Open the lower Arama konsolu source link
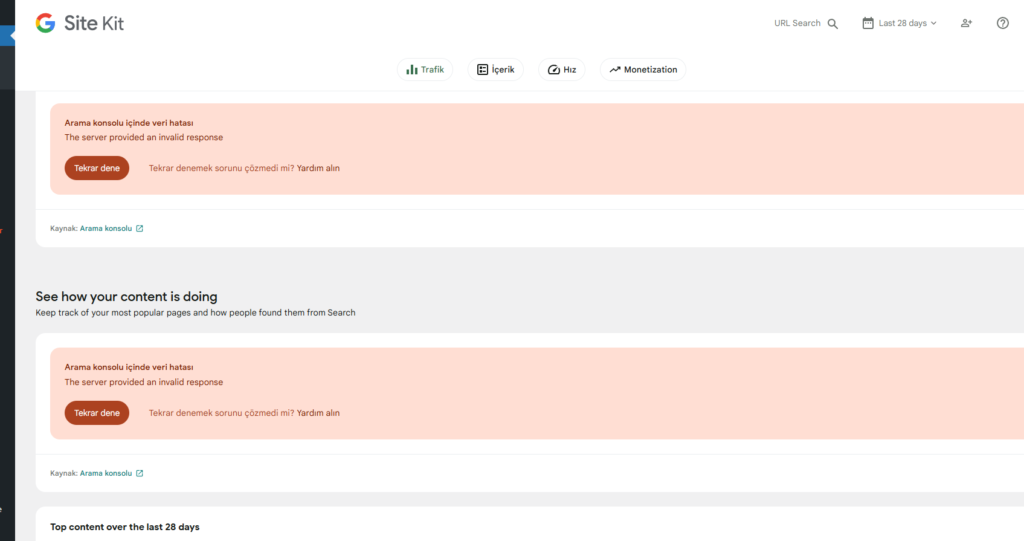The image size is (1024, 541). pos(105,473)
